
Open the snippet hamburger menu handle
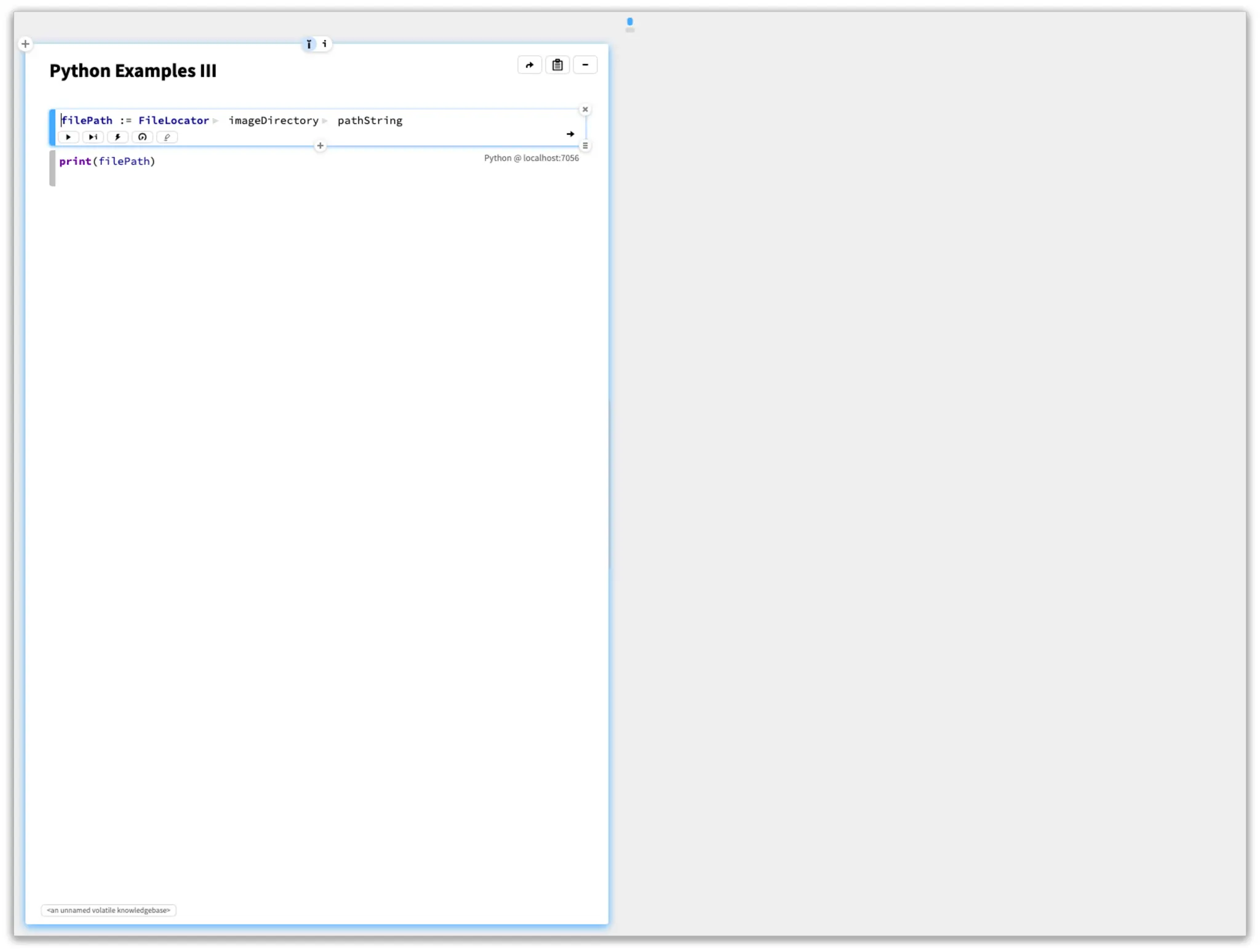[585, 146]
